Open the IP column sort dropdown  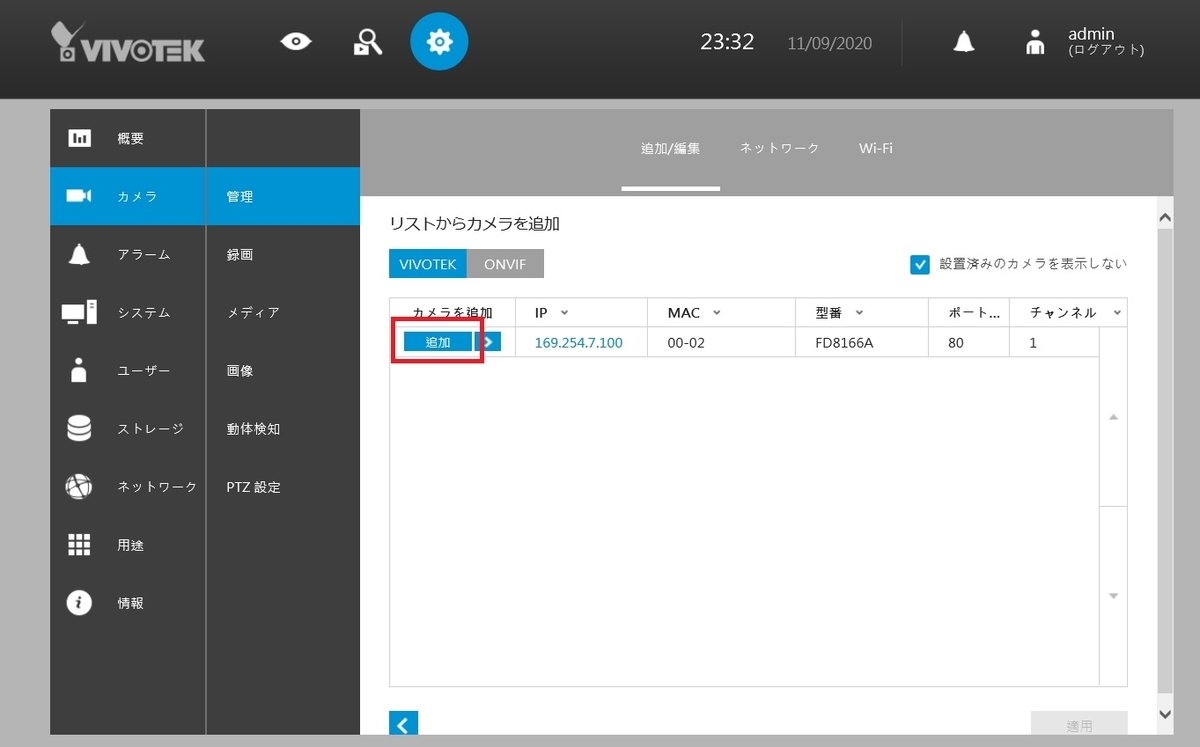[565, 313]
